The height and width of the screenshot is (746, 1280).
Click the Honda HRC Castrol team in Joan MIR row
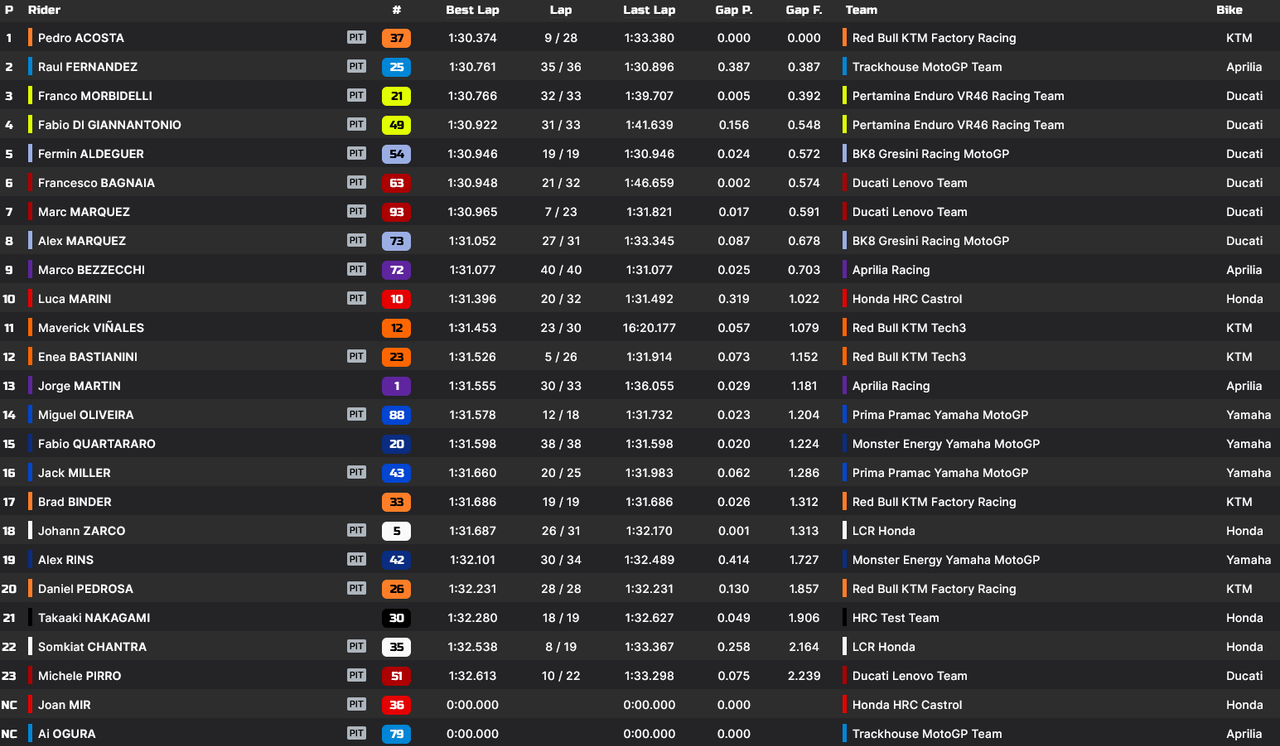coord(907,705)
